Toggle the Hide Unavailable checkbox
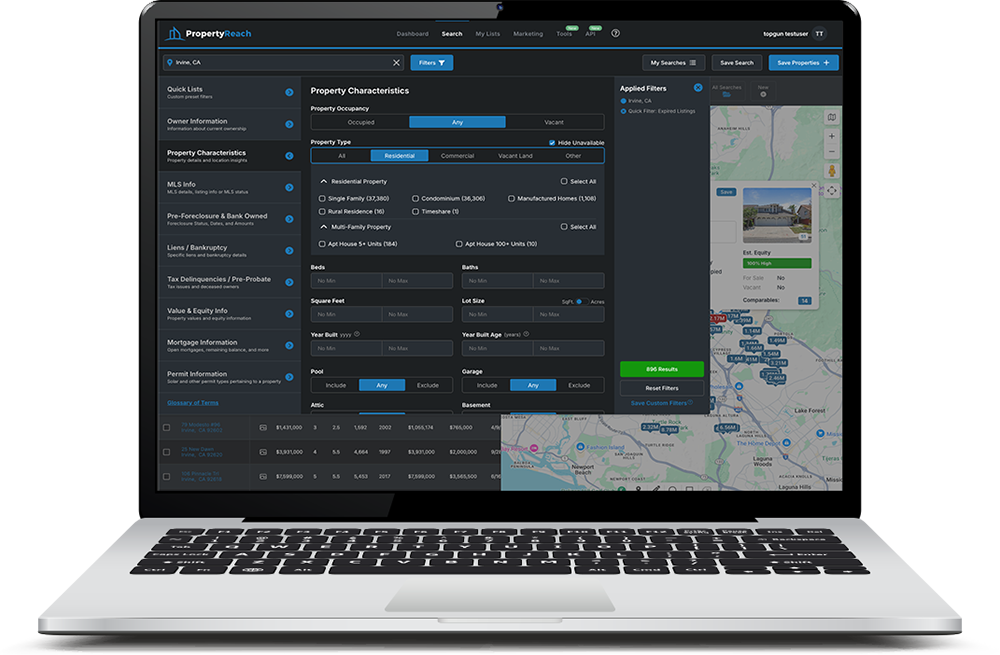 tap(552, 143)
